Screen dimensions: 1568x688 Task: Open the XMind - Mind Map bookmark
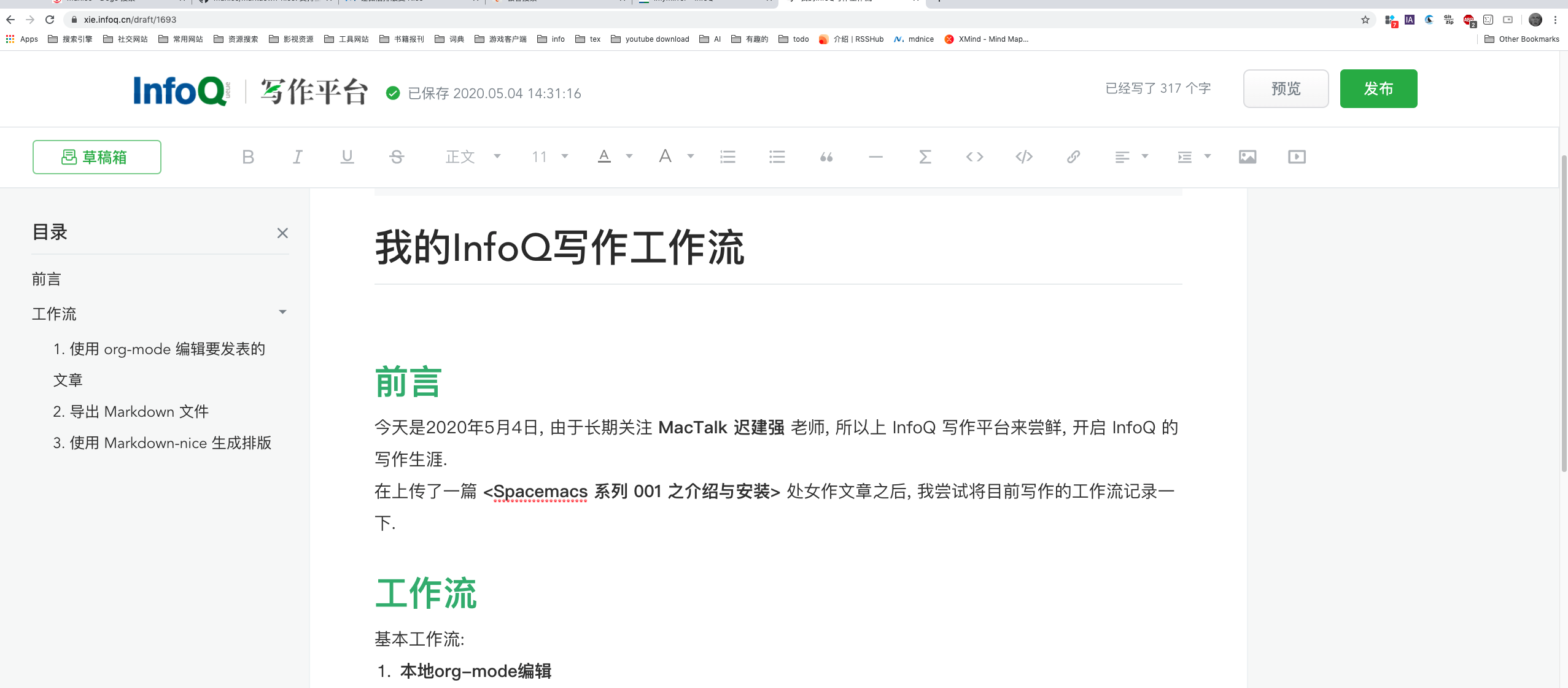(987, 39)
